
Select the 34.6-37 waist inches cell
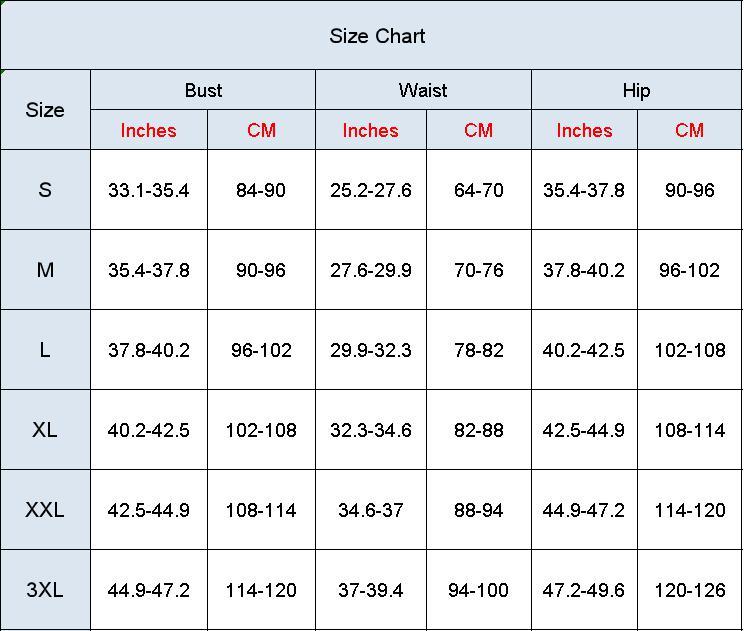[371, 510]
